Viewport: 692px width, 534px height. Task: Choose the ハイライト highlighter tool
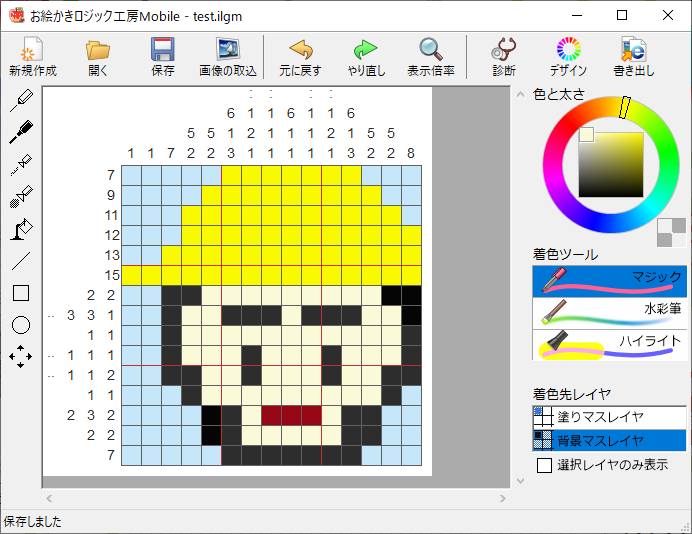609,345
